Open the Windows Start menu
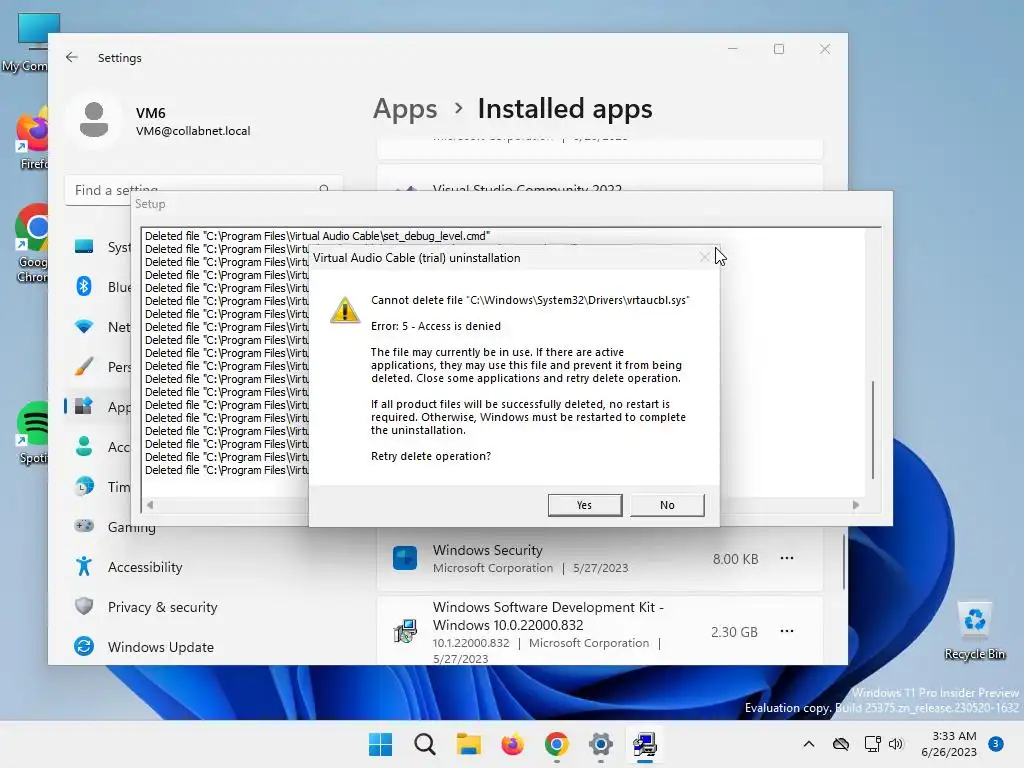The image size is (1024, 768). coord(381,744)
